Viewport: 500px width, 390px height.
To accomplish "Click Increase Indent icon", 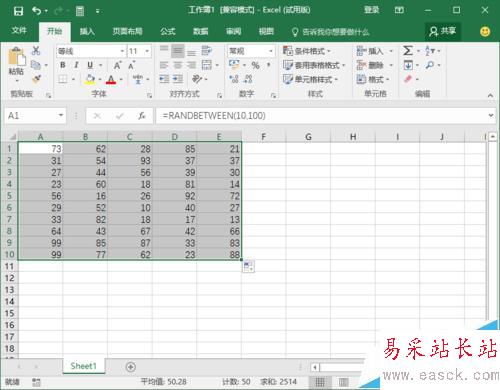I will 178,79.
